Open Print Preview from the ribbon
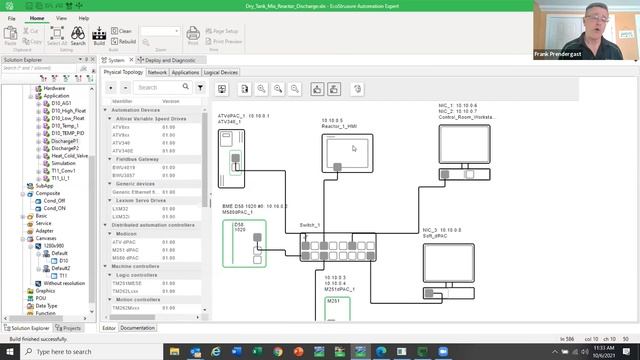The height and width of the screenshot is (360, 640). point(224,41)
